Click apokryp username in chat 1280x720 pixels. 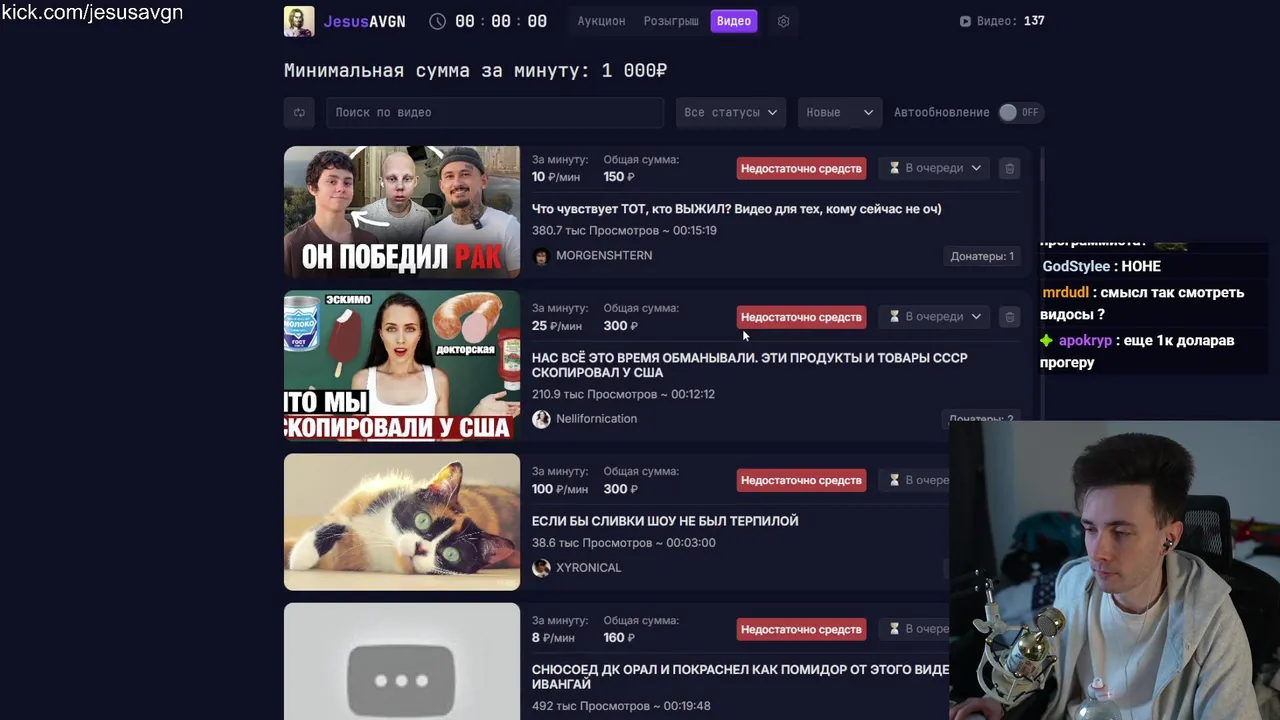1085,341
